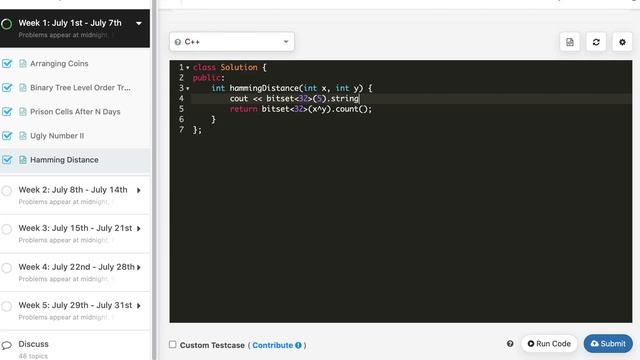Click the Week 1: July 1st - July 7th heading

click(x=70, y=23)
